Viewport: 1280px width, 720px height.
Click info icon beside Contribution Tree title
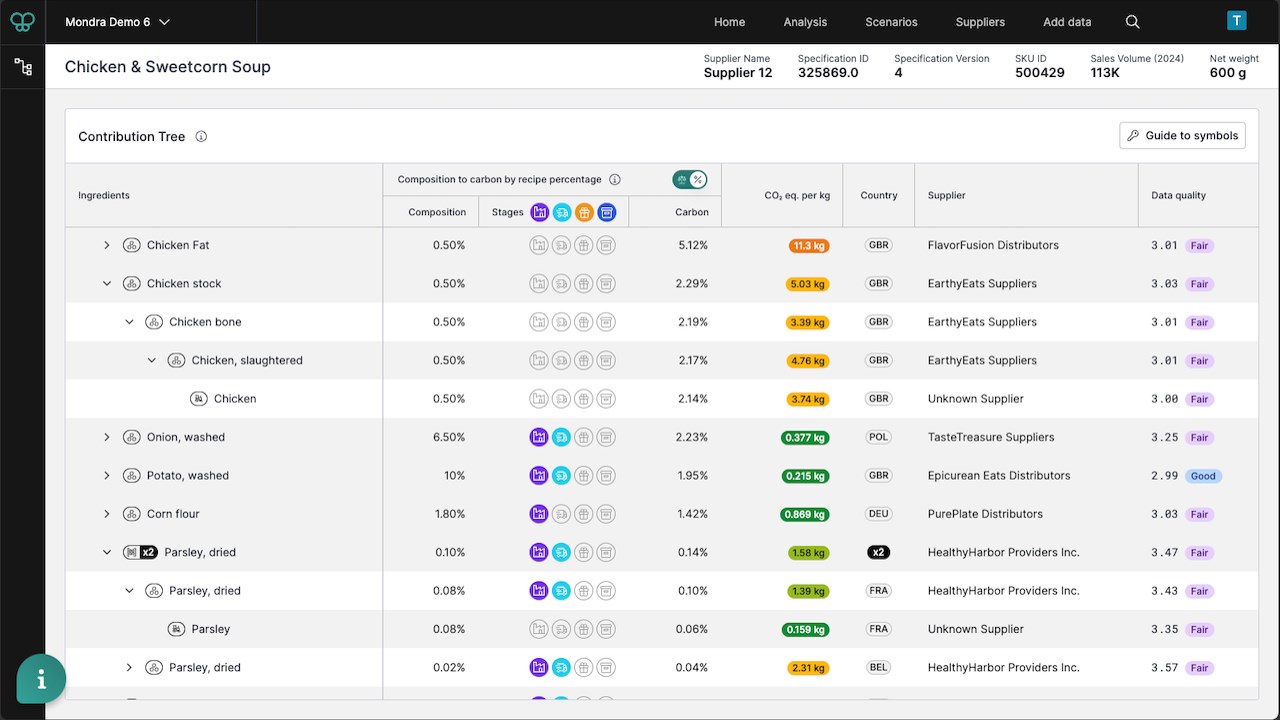(201, 137)
